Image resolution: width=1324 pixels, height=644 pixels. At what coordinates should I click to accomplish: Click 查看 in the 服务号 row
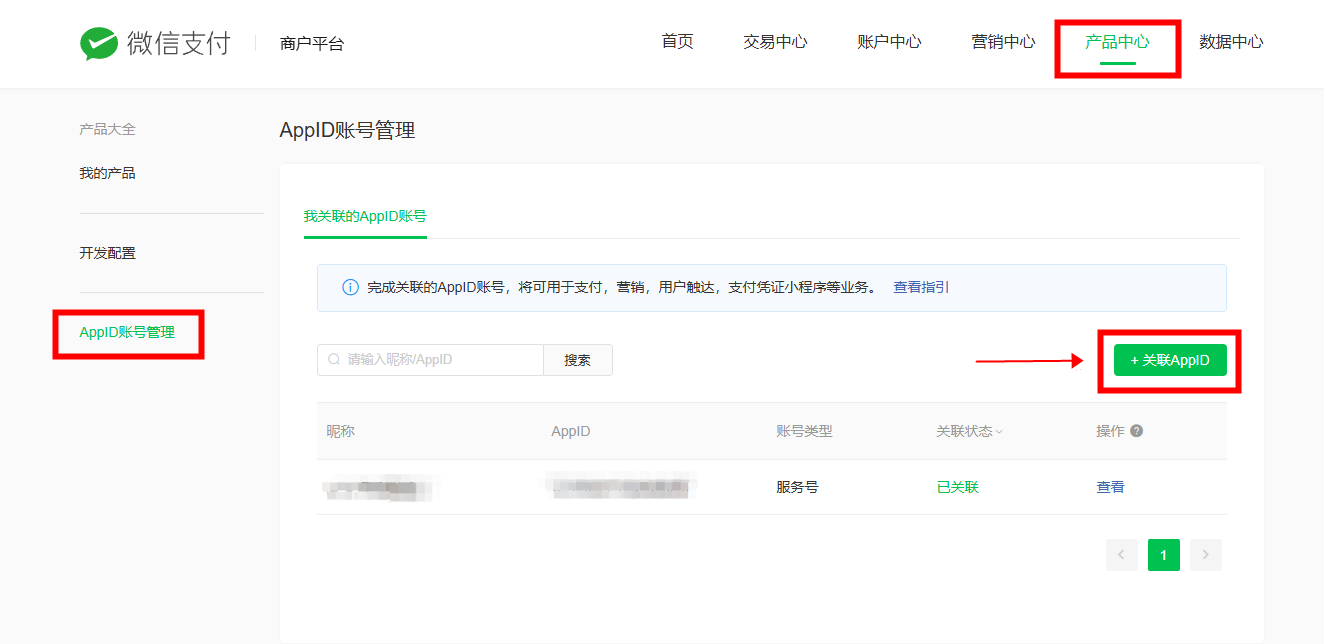click(x=1110, y=487)
